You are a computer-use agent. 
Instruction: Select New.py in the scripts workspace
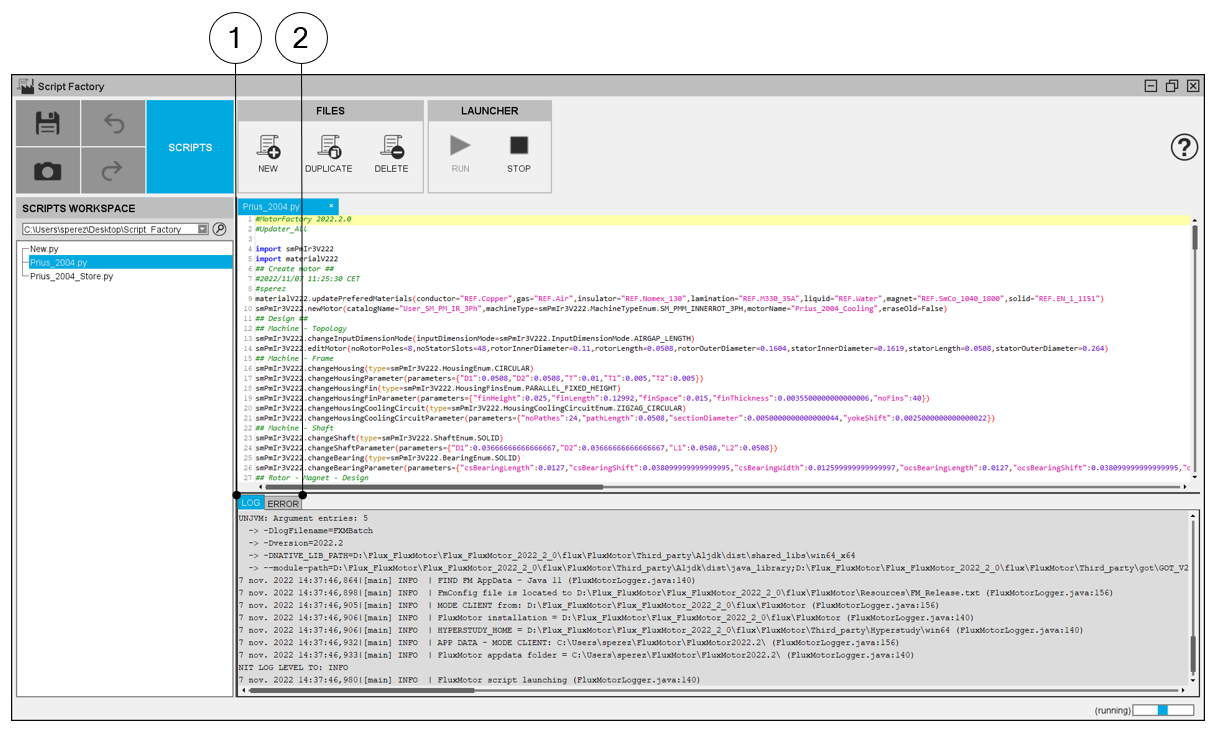[x=44, y=249]
